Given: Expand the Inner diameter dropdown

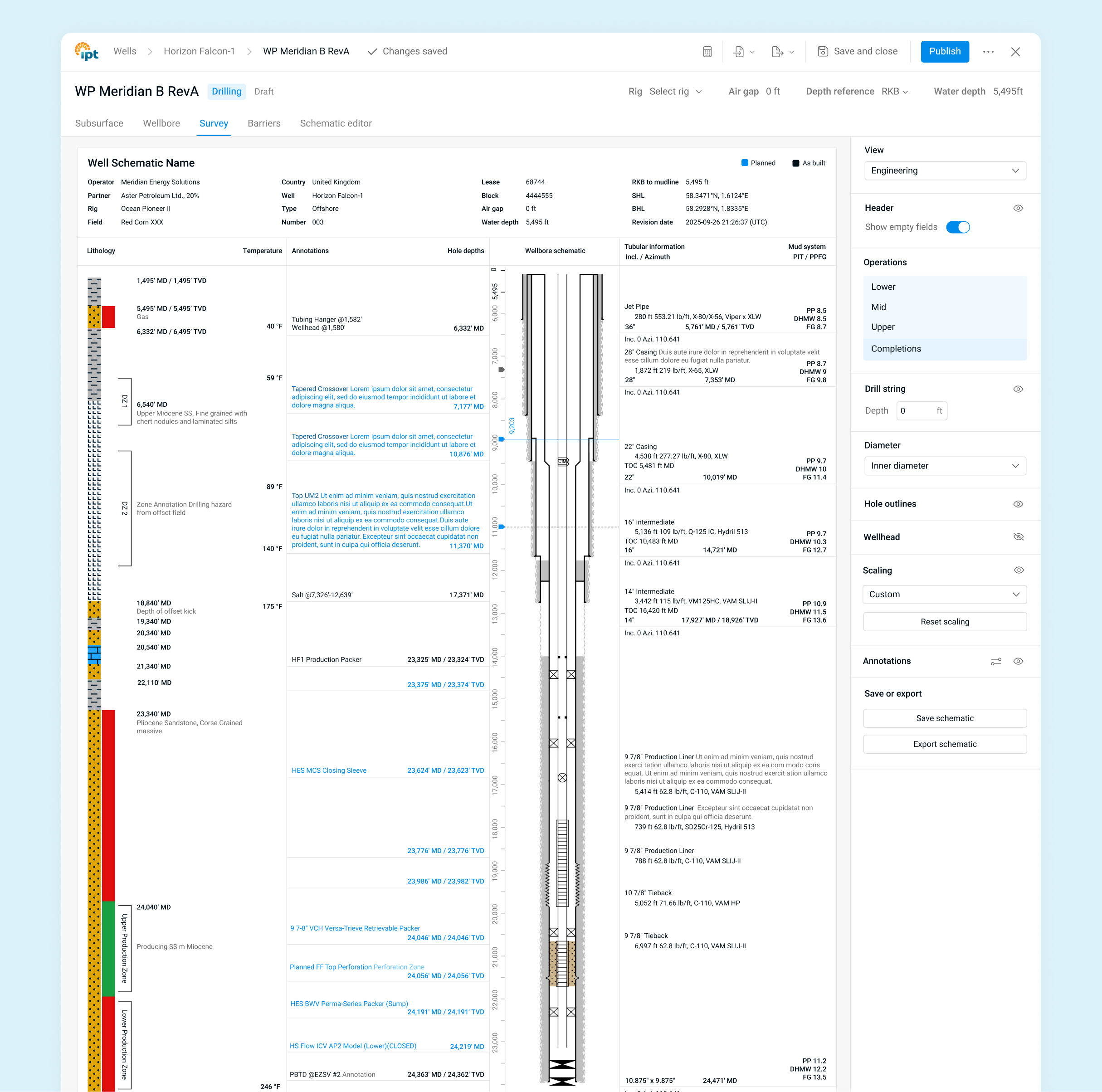Looking at the screenshot, I should 945,466.
